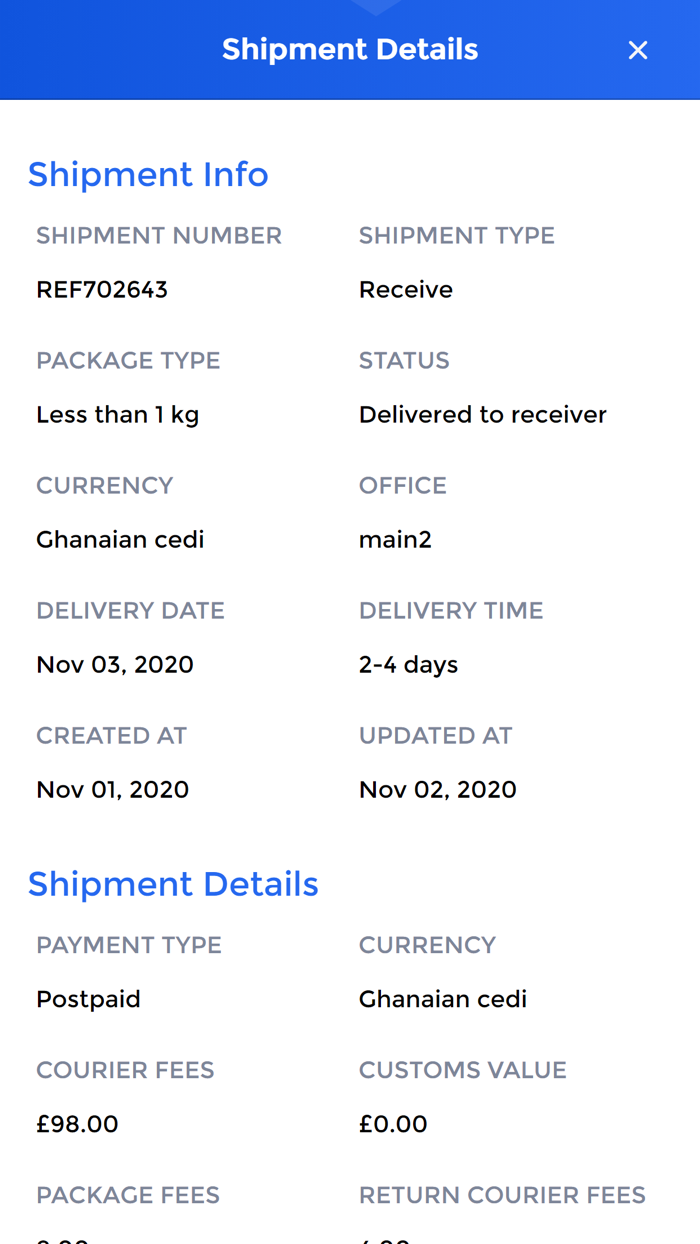Close the Shipment Details dialog
700x1244 pixels.
637,49
